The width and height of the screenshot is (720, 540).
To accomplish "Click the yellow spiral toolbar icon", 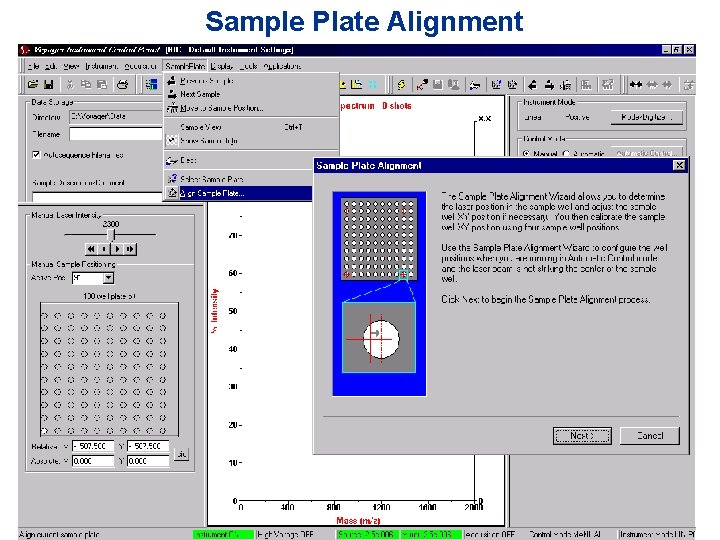I will pyautogui.click(x=401, y=84).
